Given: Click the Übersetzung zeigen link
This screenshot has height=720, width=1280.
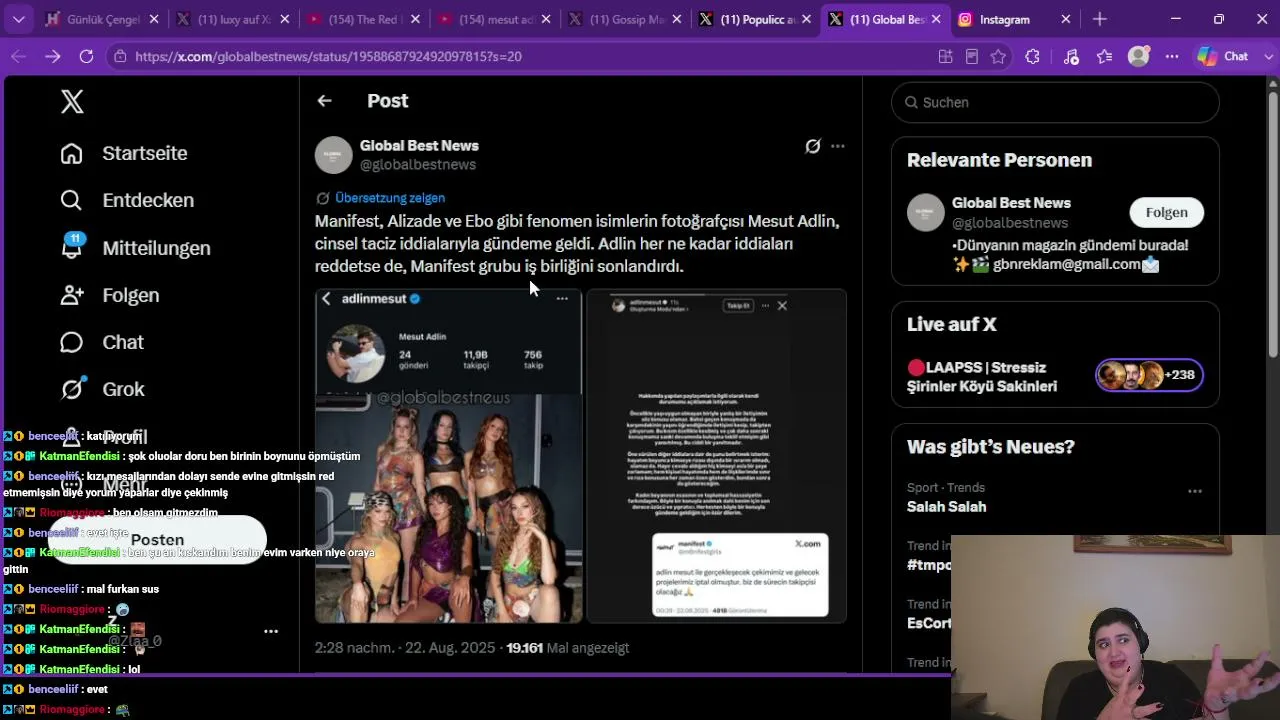Looking at the screenshot, I should click(x=390, y=198).
